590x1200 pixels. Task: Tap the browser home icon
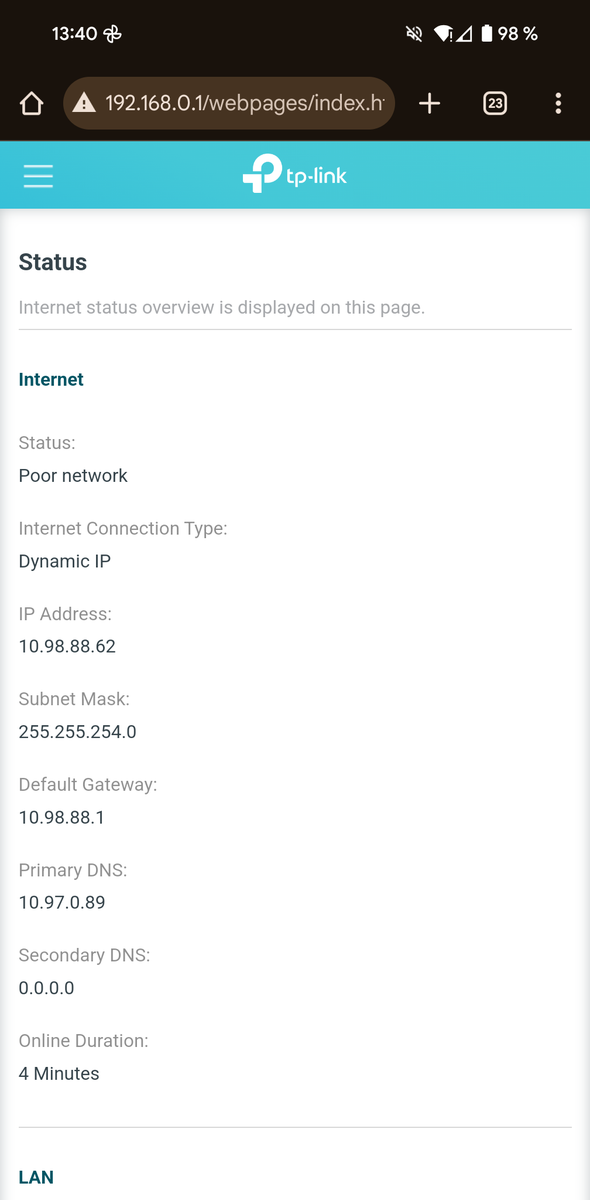31,103
